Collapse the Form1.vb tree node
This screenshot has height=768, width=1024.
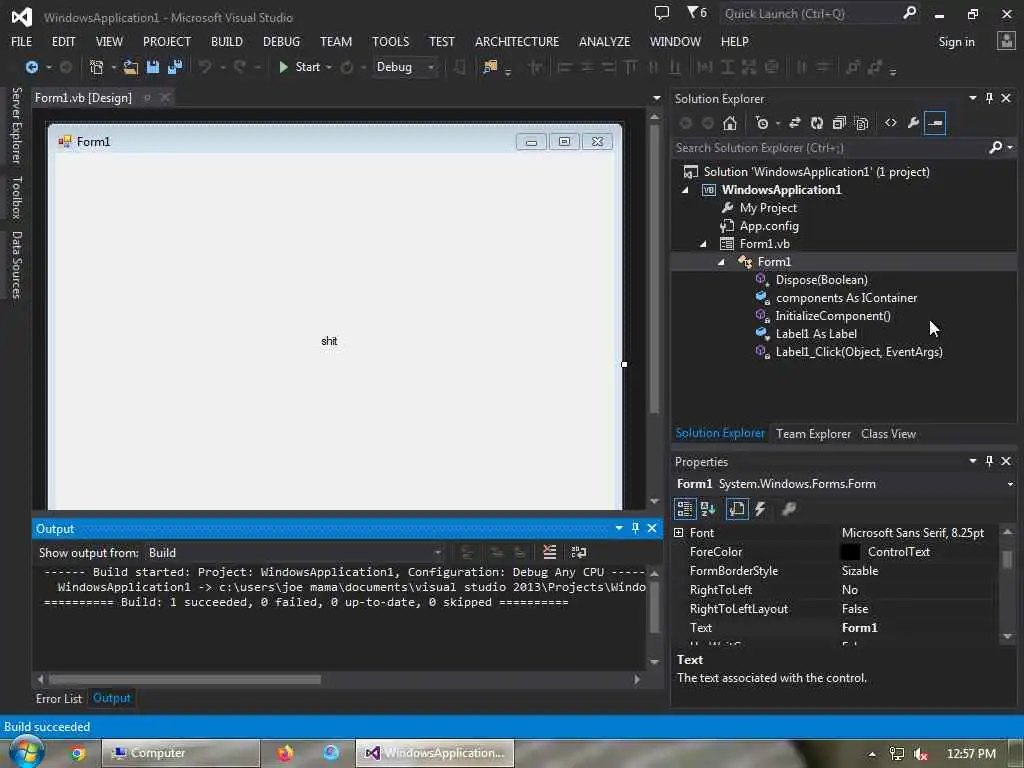tap(703, 244)
